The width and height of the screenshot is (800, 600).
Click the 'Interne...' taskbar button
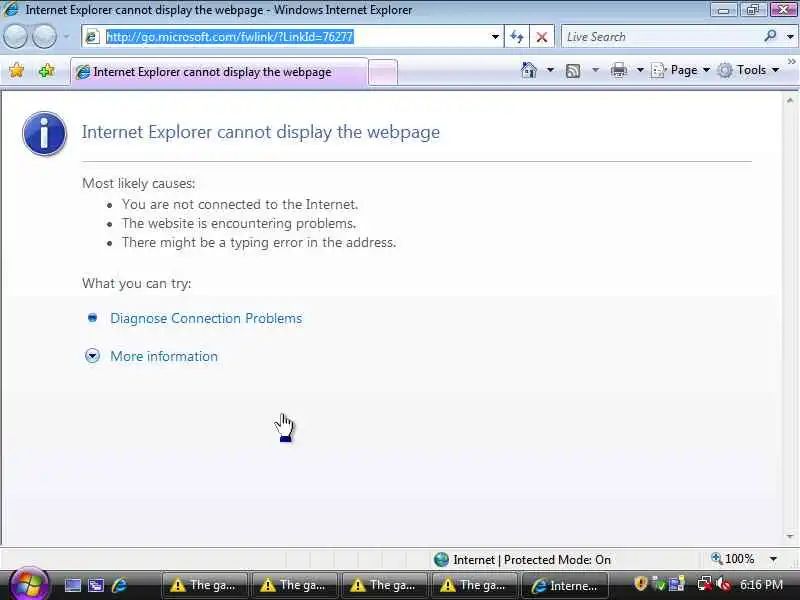(x=565, y=585)
